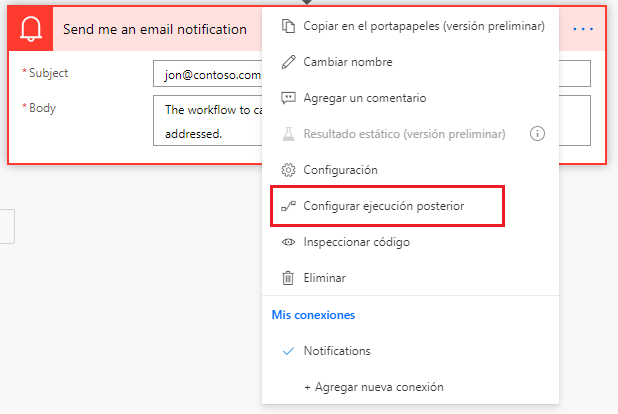Click the clipboard copy icon

(289, 26)
